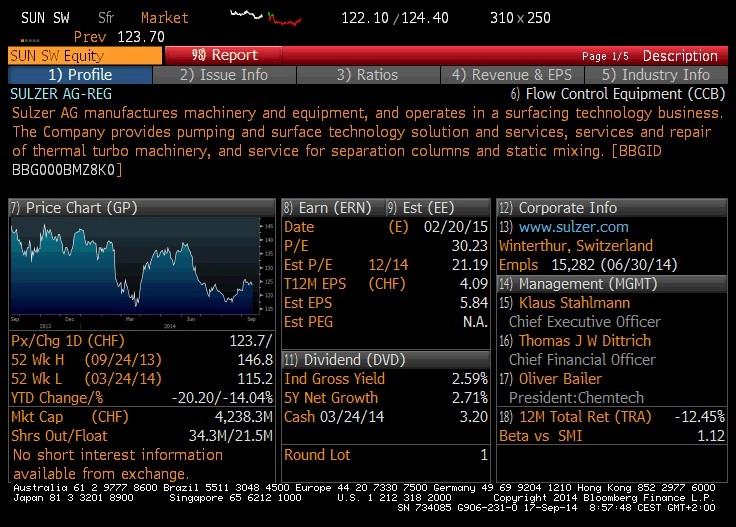
Task: Click the President:Chemtech title
Action: click(x=576, y=398)
